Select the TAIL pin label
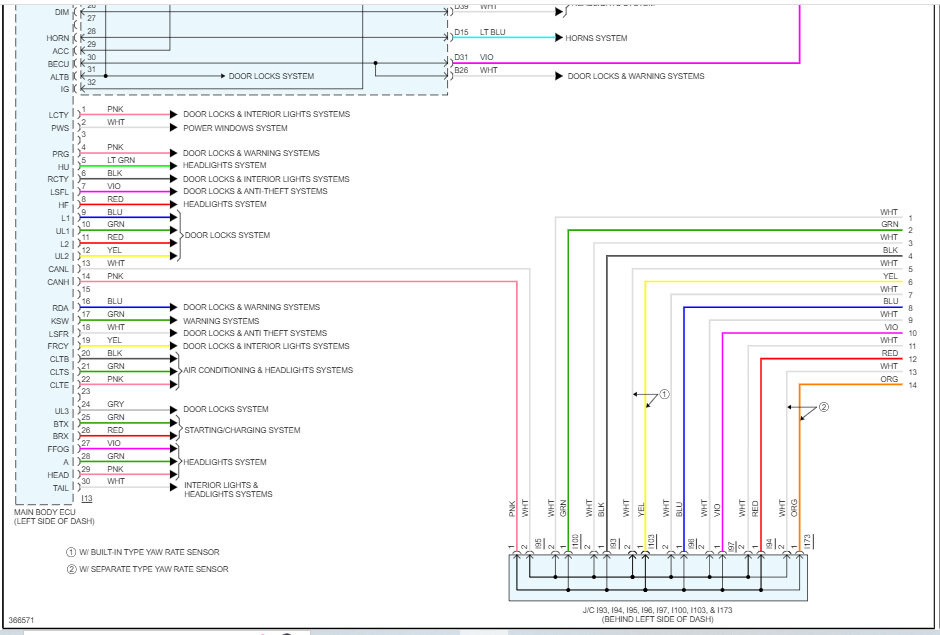This screenshot has height=635, width=940. pyautogui.click(x=61, y=487)
